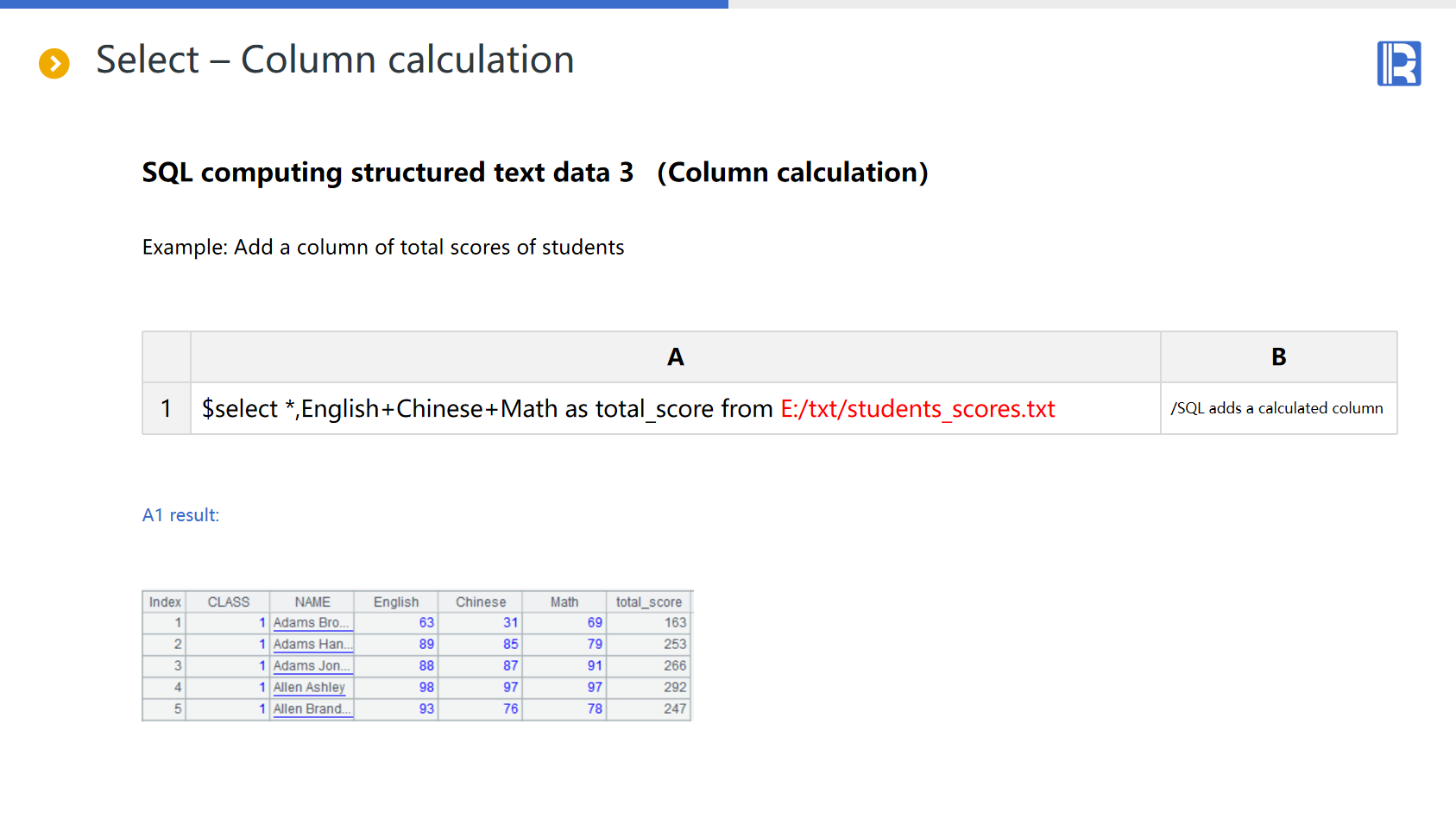The image size is (1456, 819).
Task: Click the blue progress bar at the top
Action: [363, 4]
